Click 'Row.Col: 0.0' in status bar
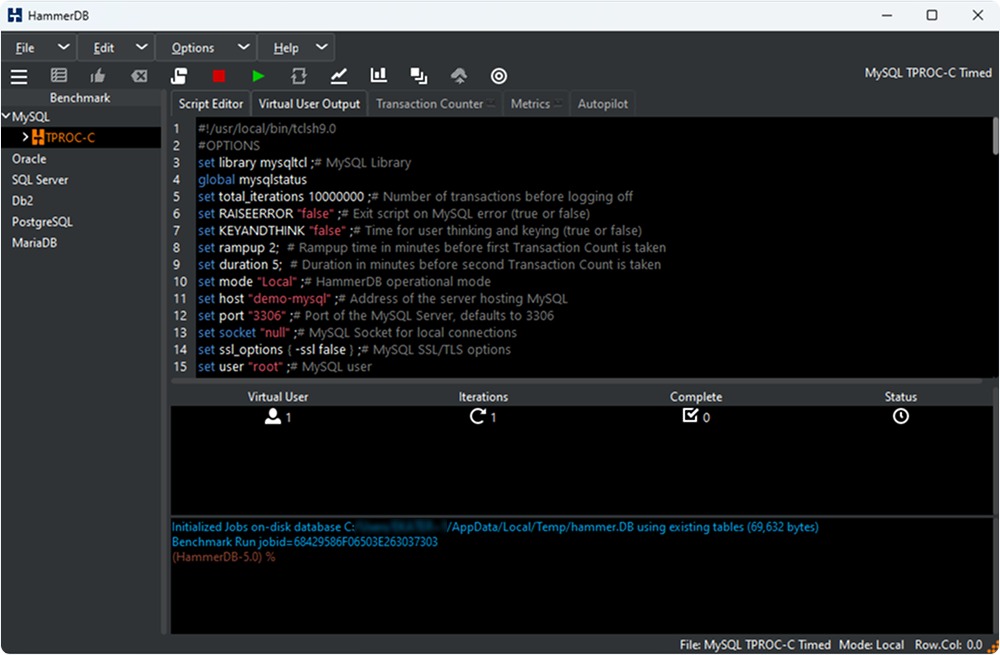The width and height of the screenshot is (1000, 655). coord(948,645)
